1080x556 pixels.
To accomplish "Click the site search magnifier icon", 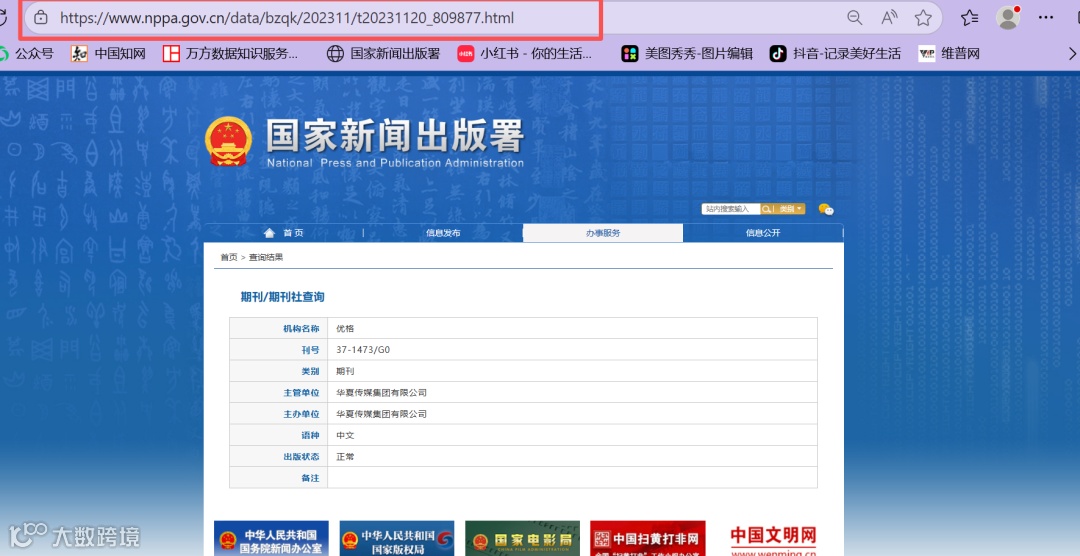I will pos(765,209).
